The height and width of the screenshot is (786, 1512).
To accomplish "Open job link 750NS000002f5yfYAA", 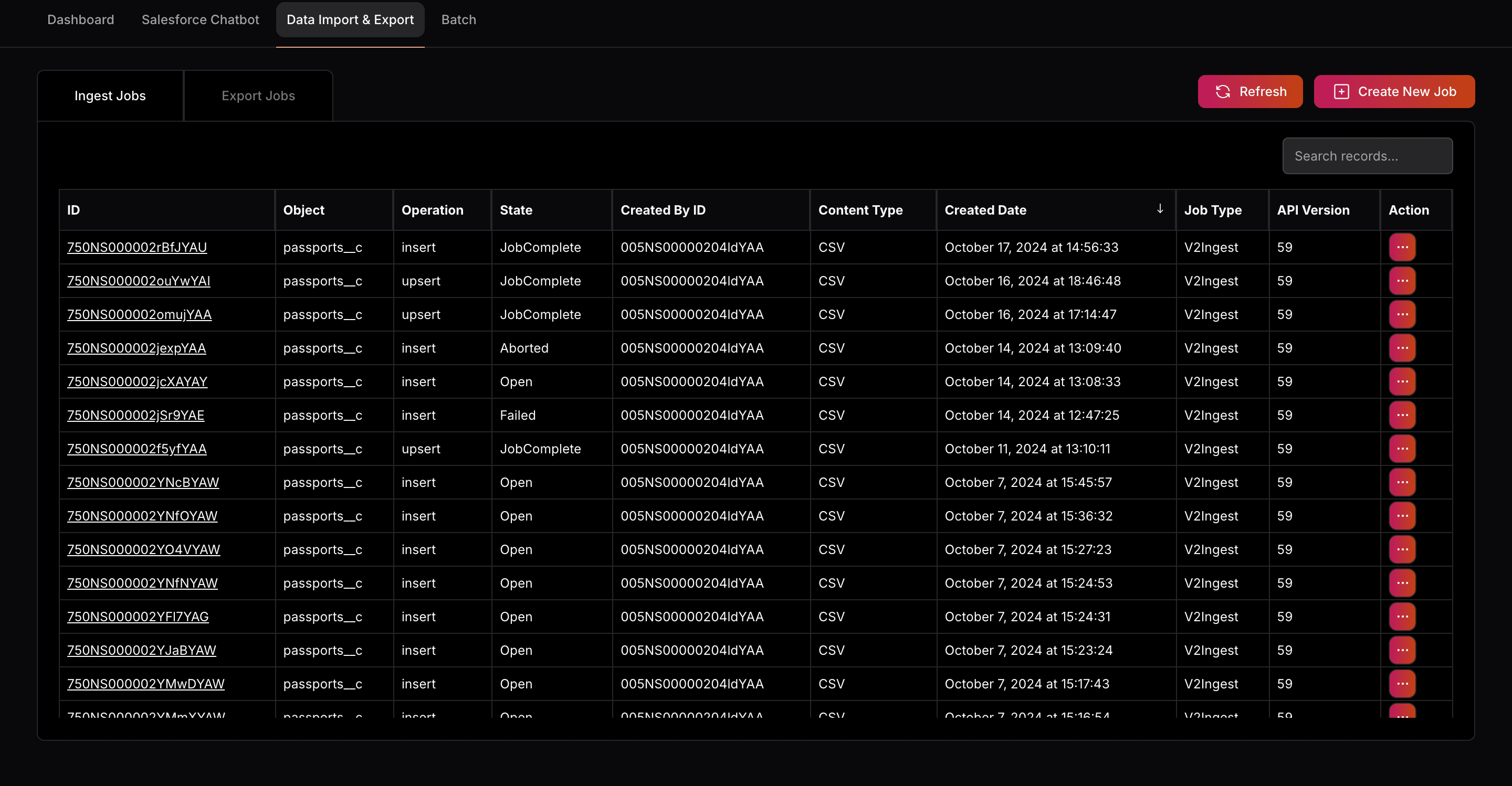I will 136,449.
